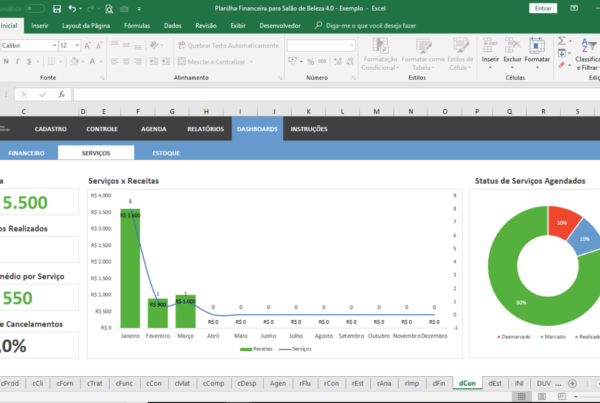Open the Layout da Página tab

86,26
